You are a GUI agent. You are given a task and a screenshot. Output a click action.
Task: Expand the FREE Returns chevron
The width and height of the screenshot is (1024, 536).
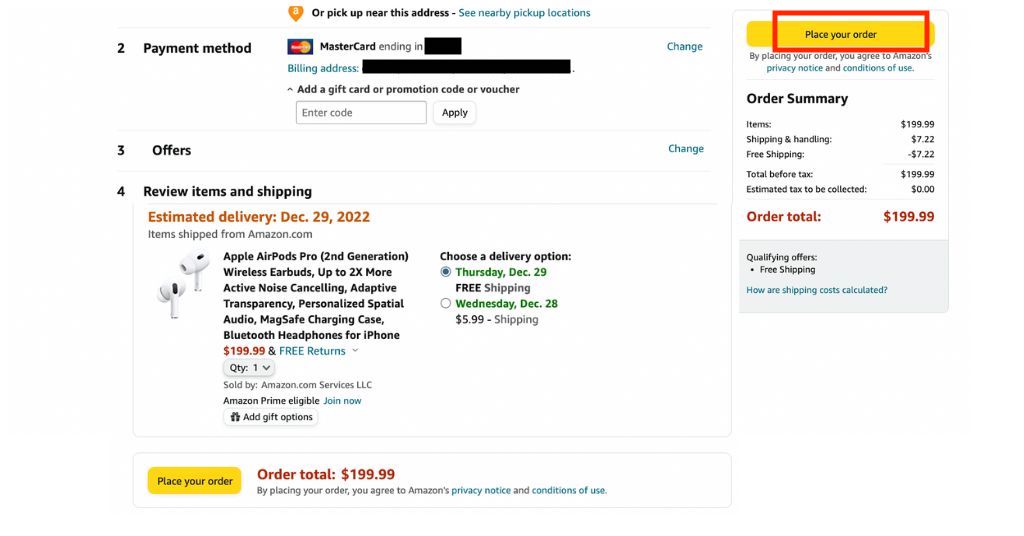[x=356, y=351]
